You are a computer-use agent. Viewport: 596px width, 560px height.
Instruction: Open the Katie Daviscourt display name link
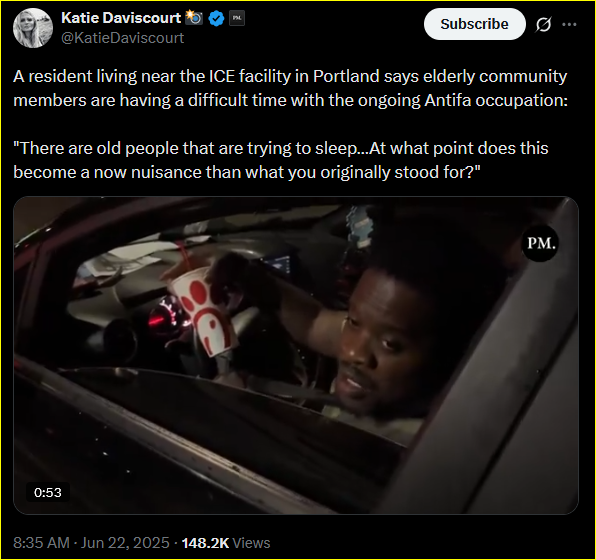click(x=121, y=18)
